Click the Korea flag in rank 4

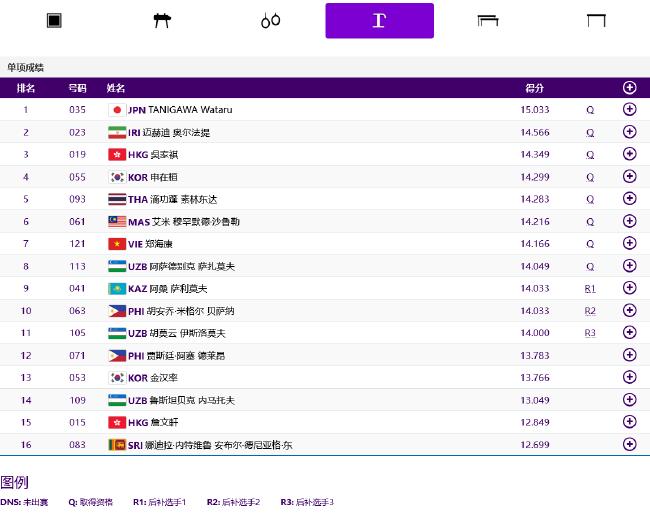click(117, 177)
